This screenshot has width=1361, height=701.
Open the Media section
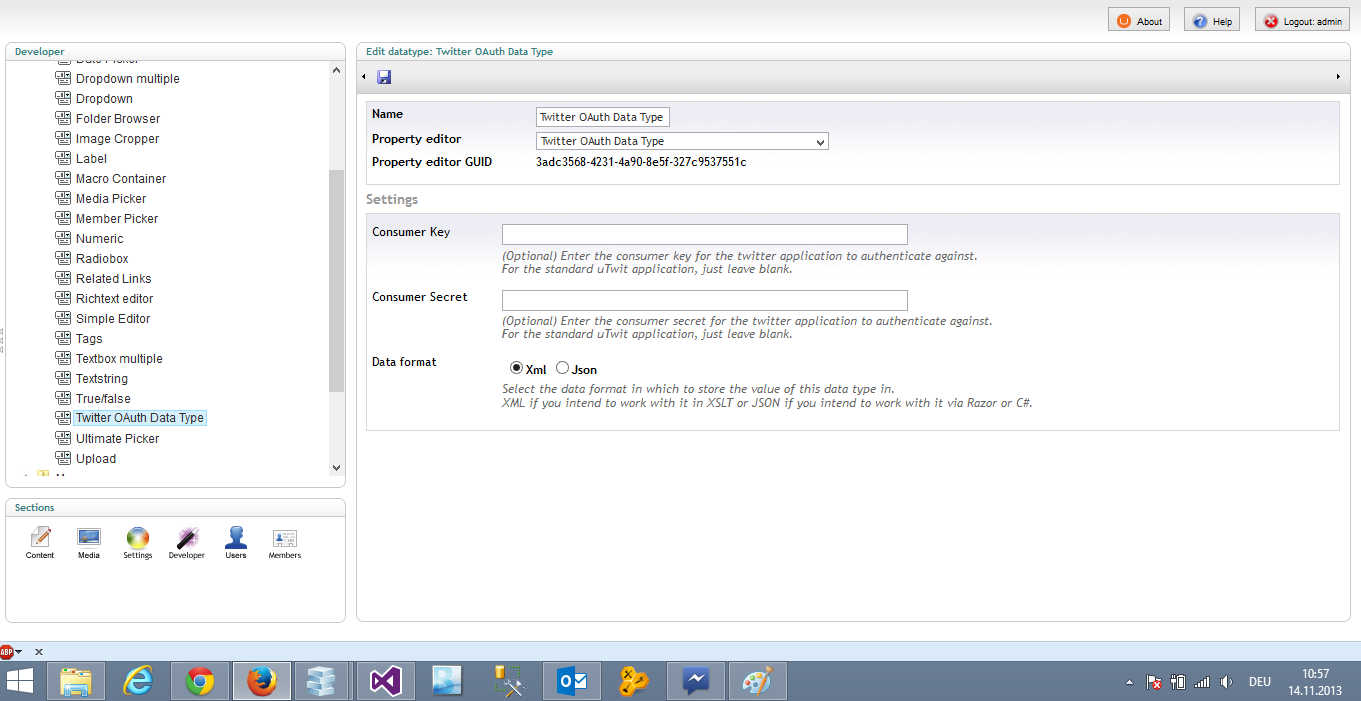(x=89, y=543)
